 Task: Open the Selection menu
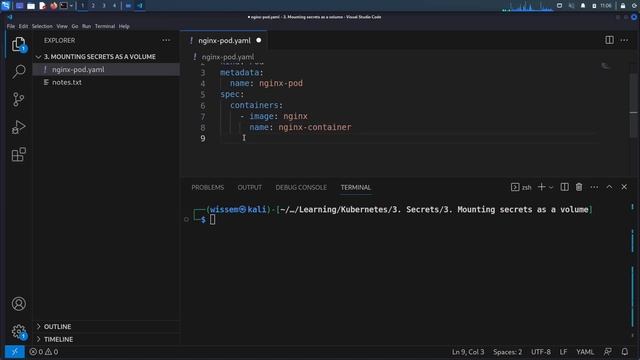(x=42, y=26)
